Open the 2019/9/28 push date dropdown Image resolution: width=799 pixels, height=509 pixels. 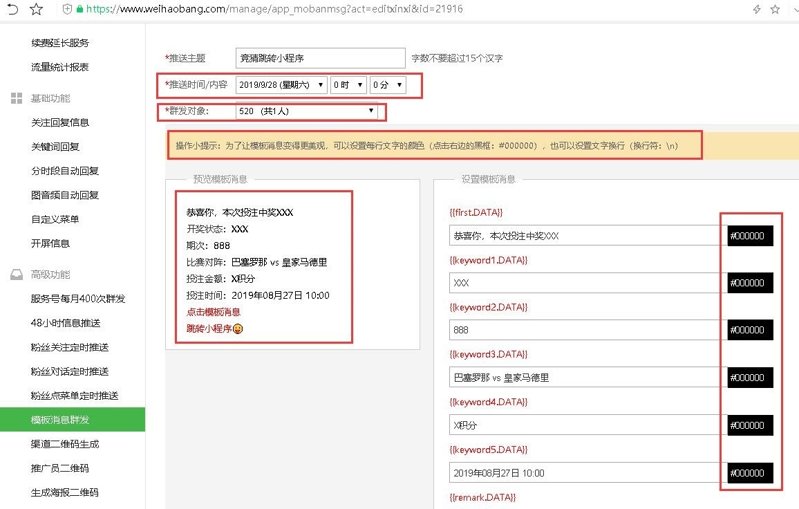pyautogui.click(x=281, y=85)
